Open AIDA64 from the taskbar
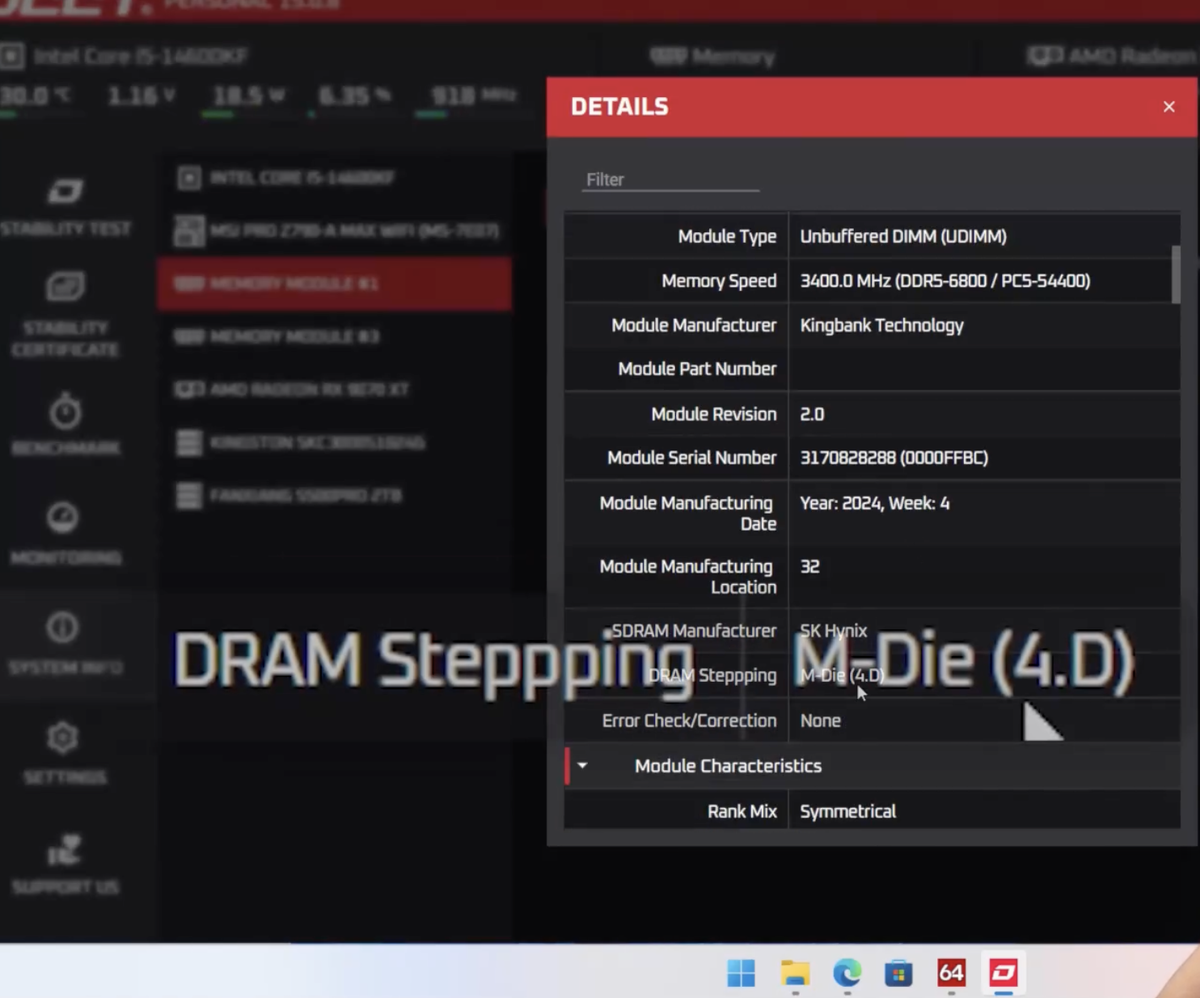Image resolution: width=1200 pixels, height=998 pixels. click(951, 972)
